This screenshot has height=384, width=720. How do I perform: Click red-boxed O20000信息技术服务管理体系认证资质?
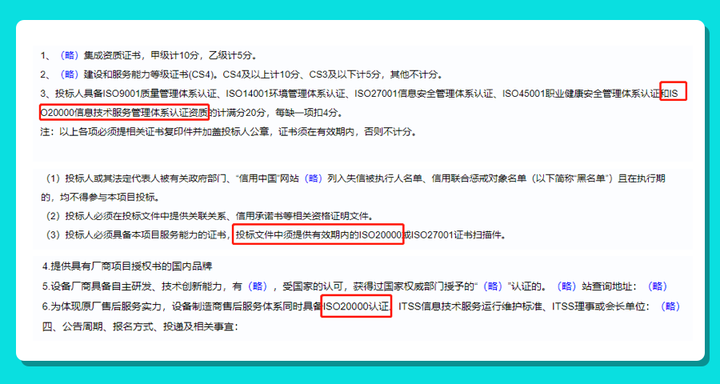[124, 113]
